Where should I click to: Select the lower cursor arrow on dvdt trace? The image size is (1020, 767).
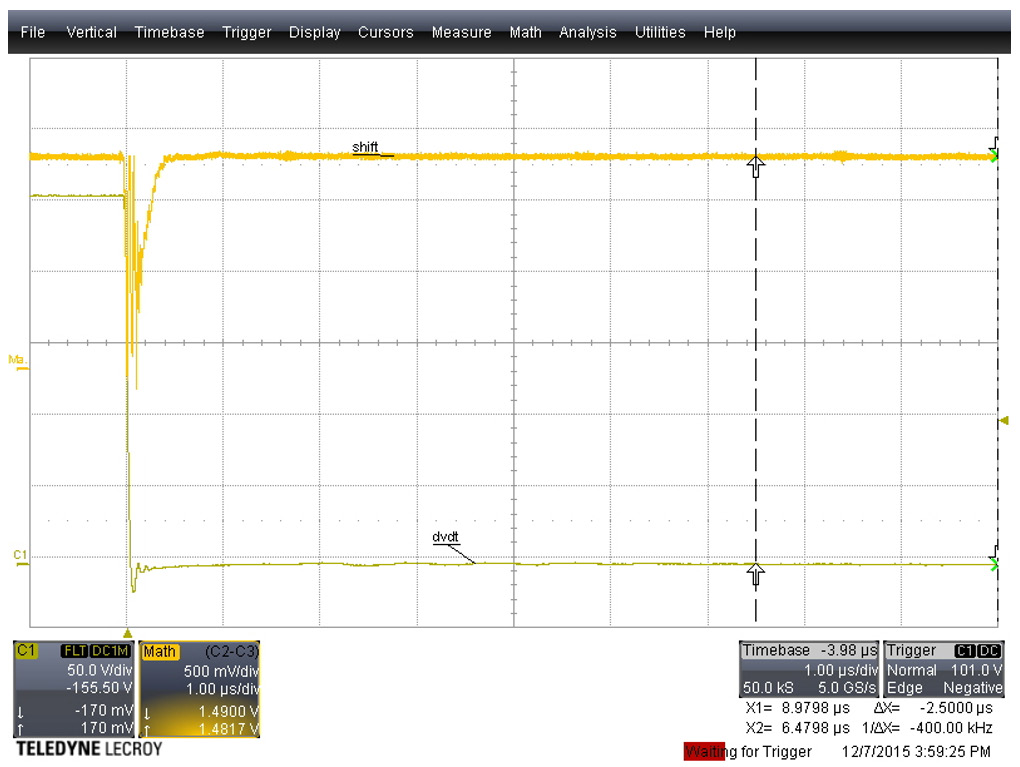(x=756, y=573)
